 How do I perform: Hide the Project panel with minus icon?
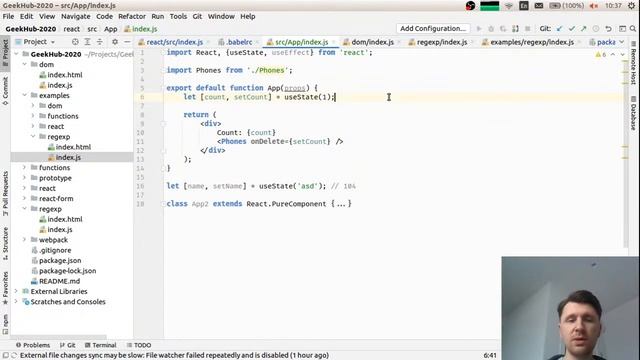click(127, 42)
